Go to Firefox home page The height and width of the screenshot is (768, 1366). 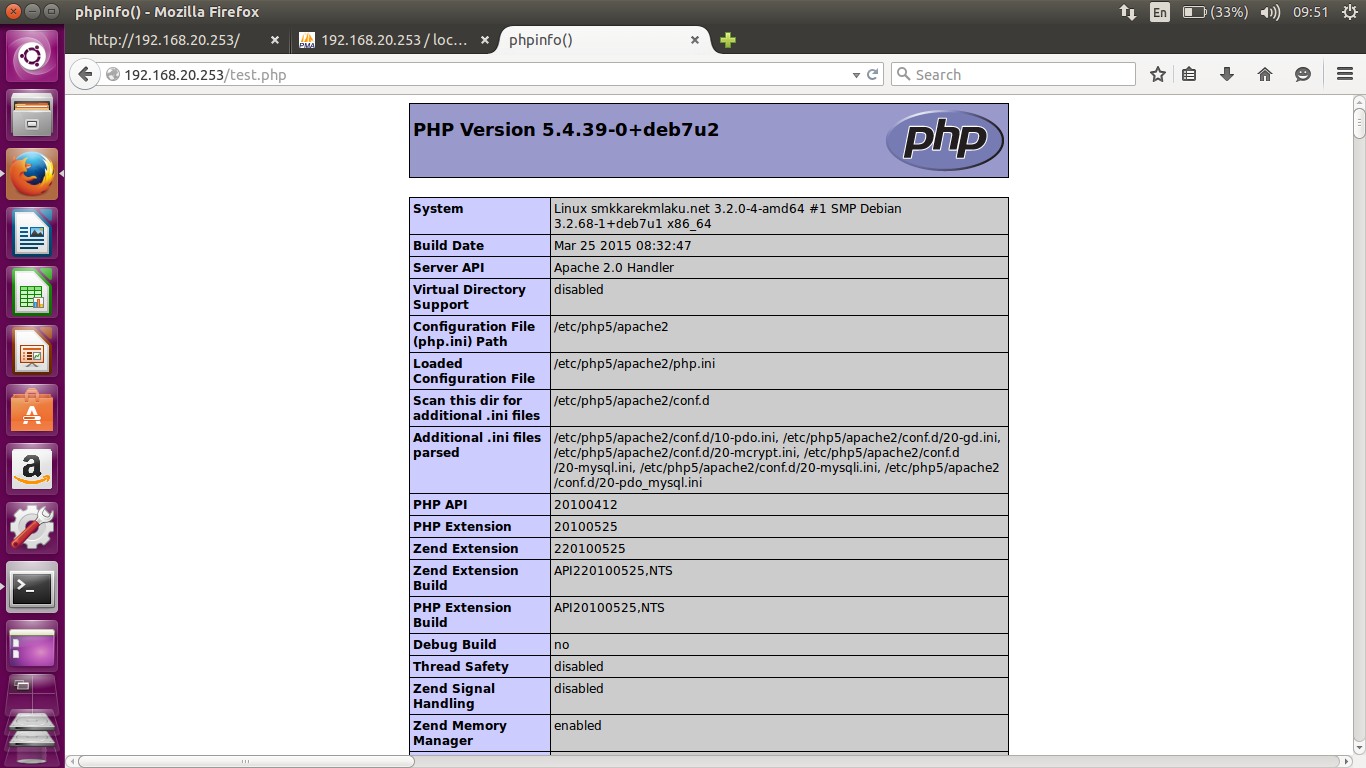tap(1265, 74)
